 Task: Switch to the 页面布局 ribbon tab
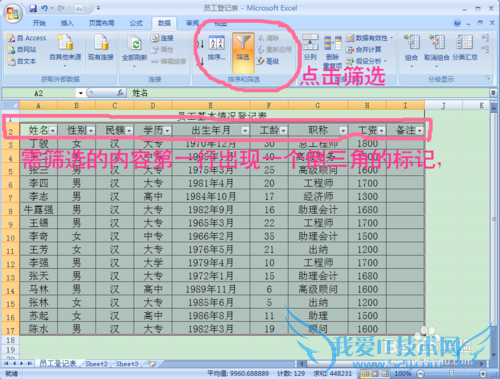101,23
